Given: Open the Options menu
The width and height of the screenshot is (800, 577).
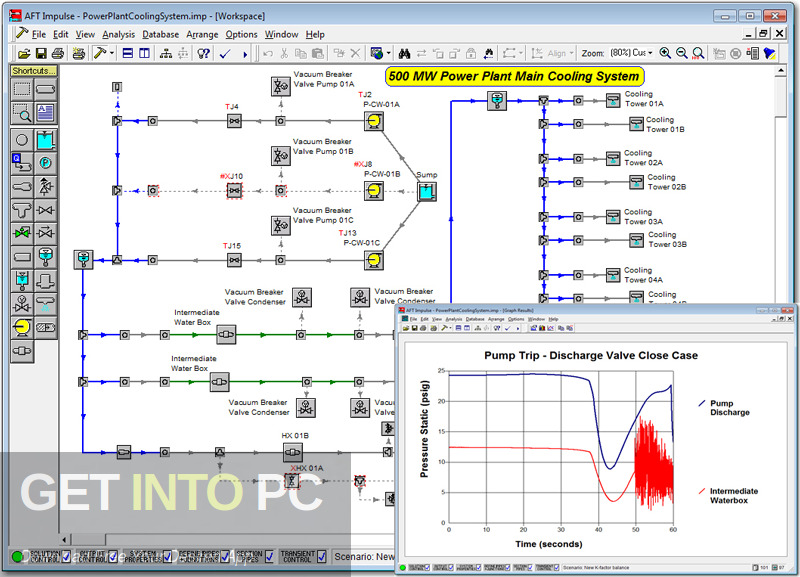Looking at the screenshot, I should pos(241,34).
